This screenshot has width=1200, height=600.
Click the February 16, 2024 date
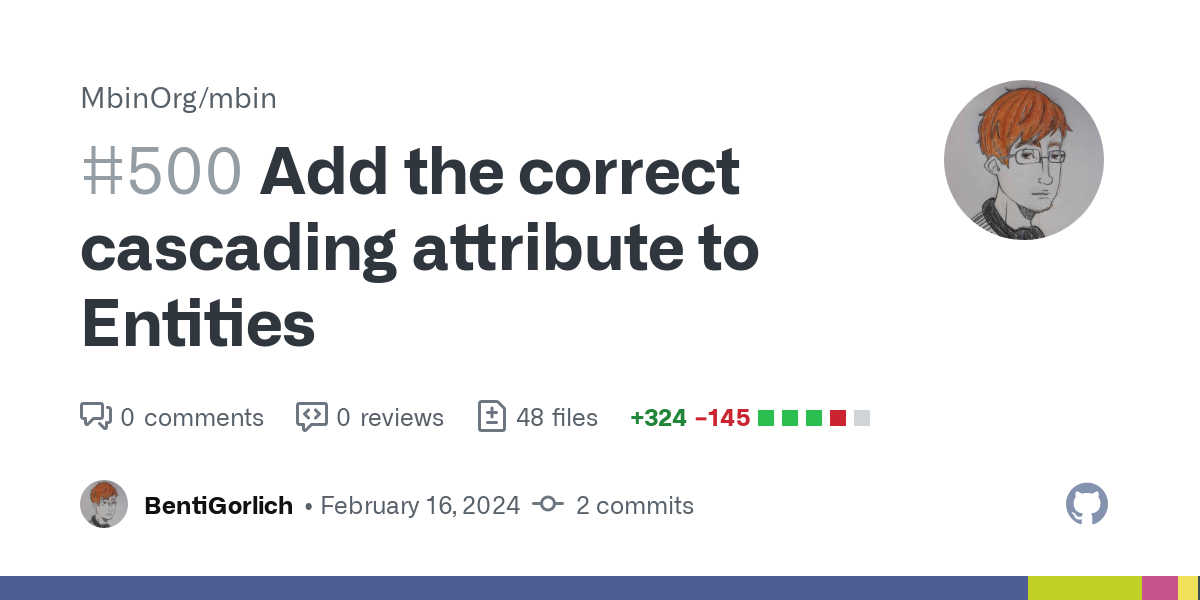pos(420,505)
